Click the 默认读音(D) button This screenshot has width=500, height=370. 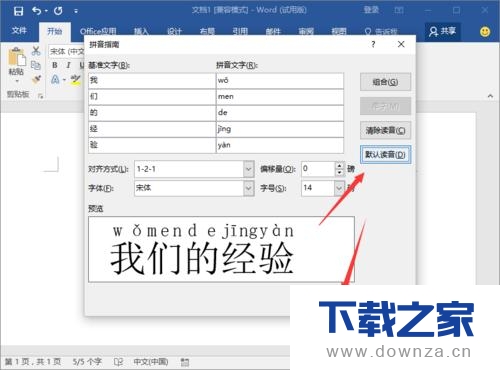click(385, 155)
